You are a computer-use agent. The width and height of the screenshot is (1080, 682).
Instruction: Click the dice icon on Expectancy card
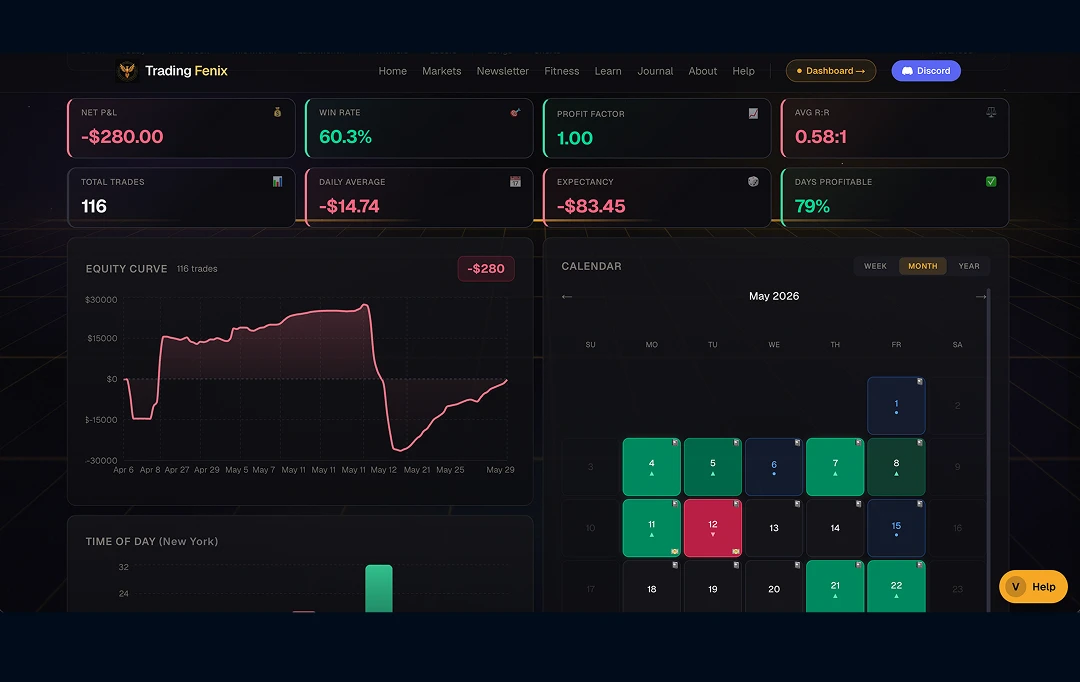tap(754, 182)
